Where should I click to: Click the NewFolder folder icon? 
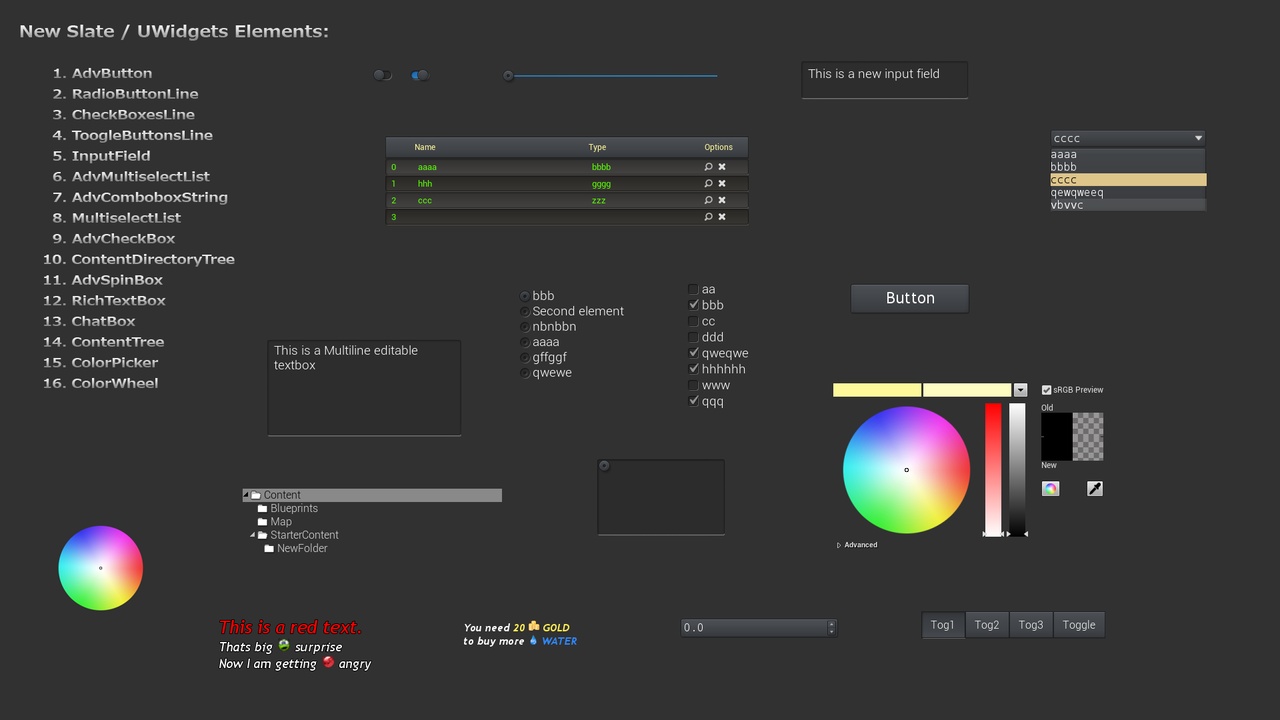pyautogui.click(x=269, y=548)
